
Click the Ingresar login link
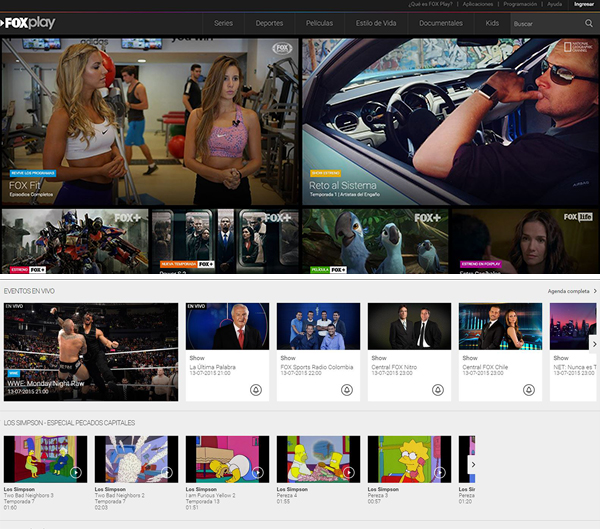pyautogui.click(x=583, y=4)
